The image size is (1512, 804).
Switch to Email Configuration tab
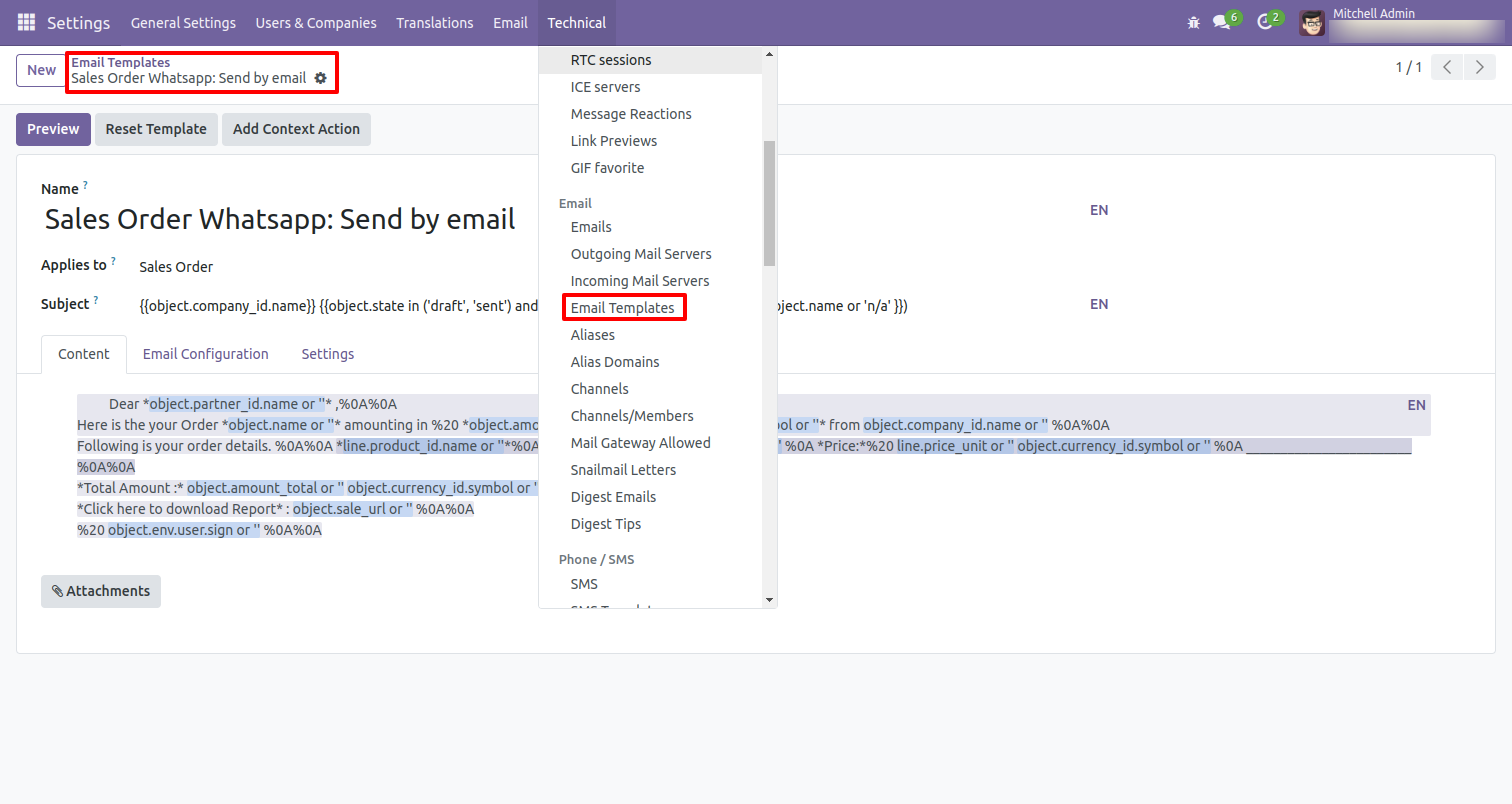click(x=206, y=354)
